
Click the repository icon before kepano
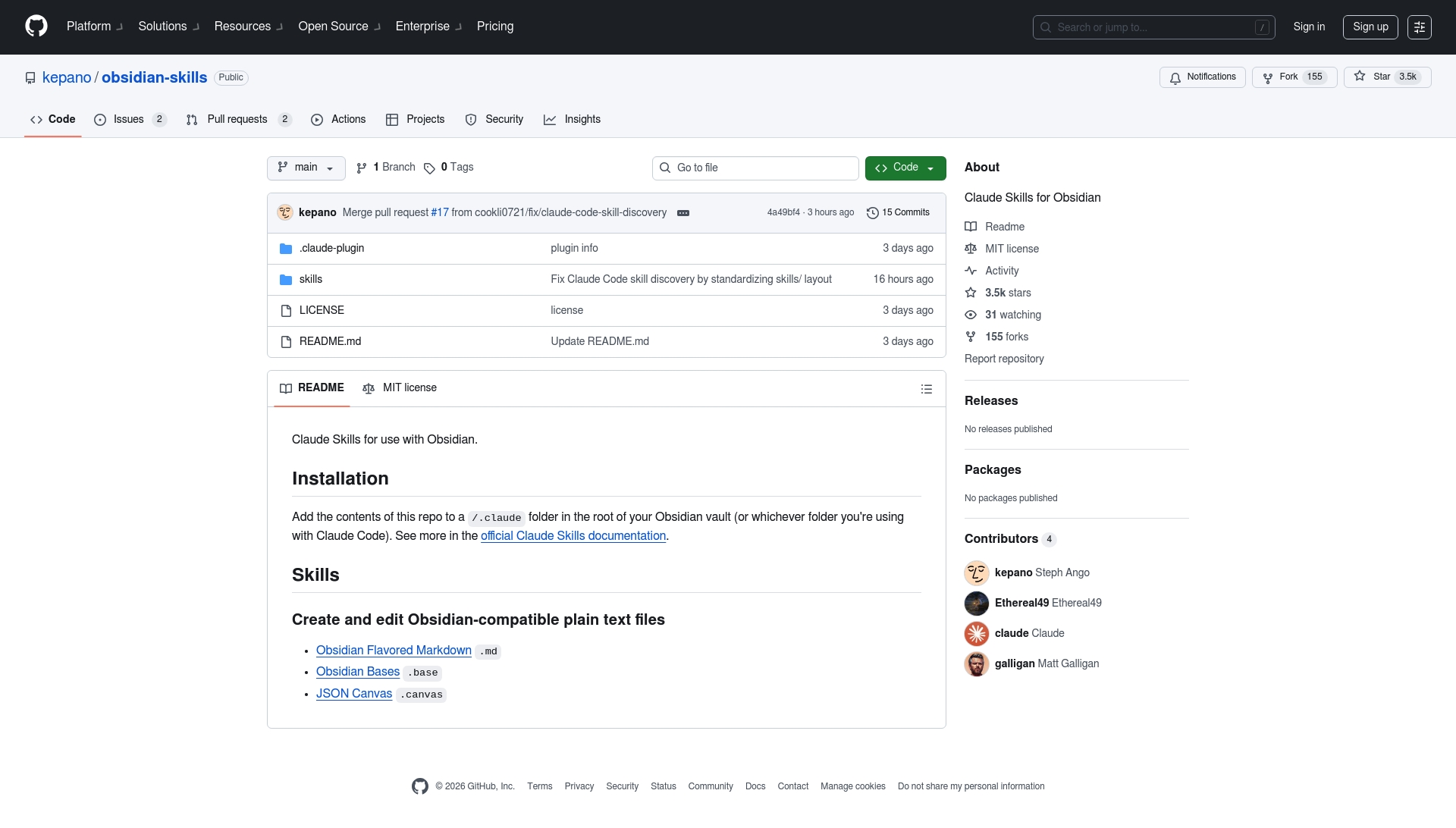30,78
